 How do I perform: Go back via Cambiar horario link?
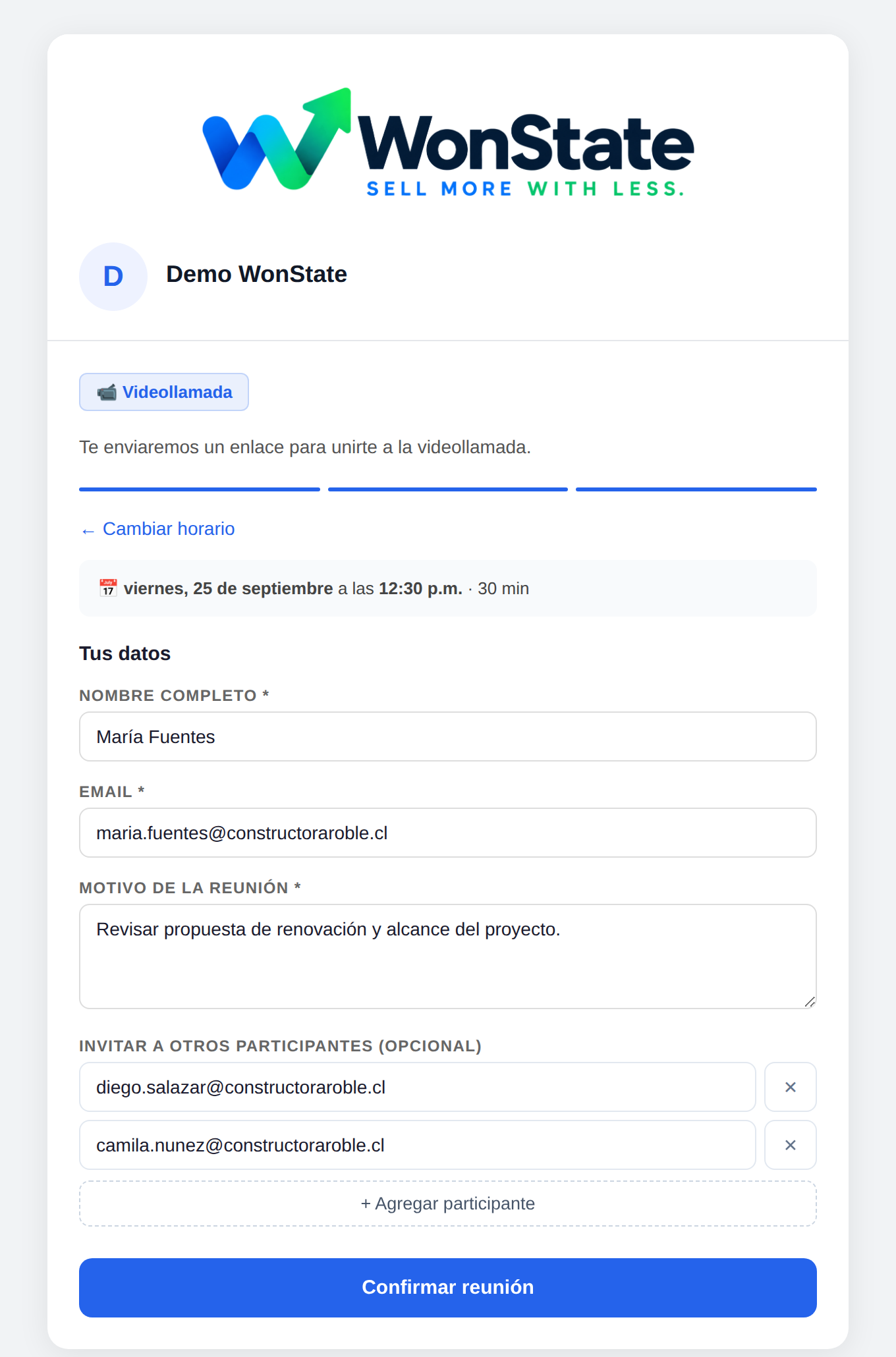tap(157, 529)
